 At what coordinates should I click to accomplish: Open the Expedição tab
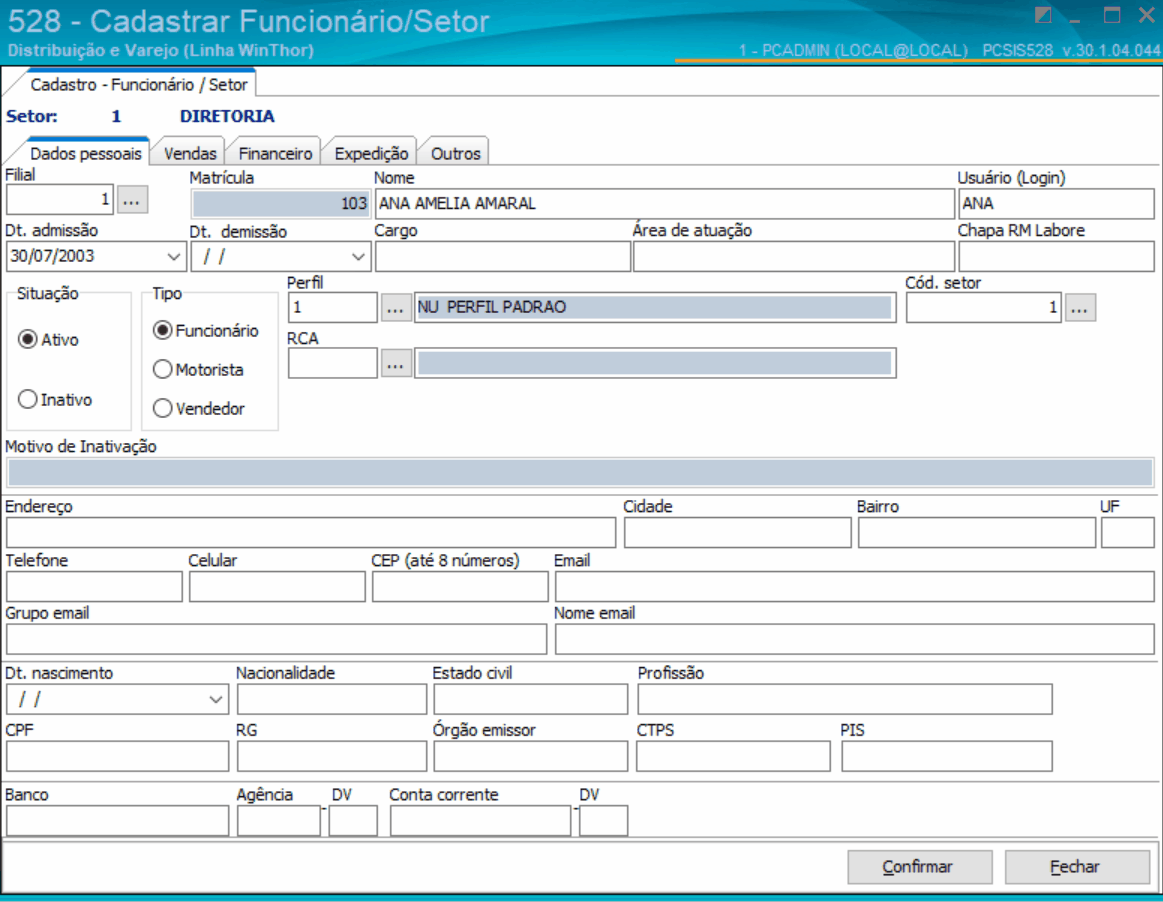tap(371, 154)
